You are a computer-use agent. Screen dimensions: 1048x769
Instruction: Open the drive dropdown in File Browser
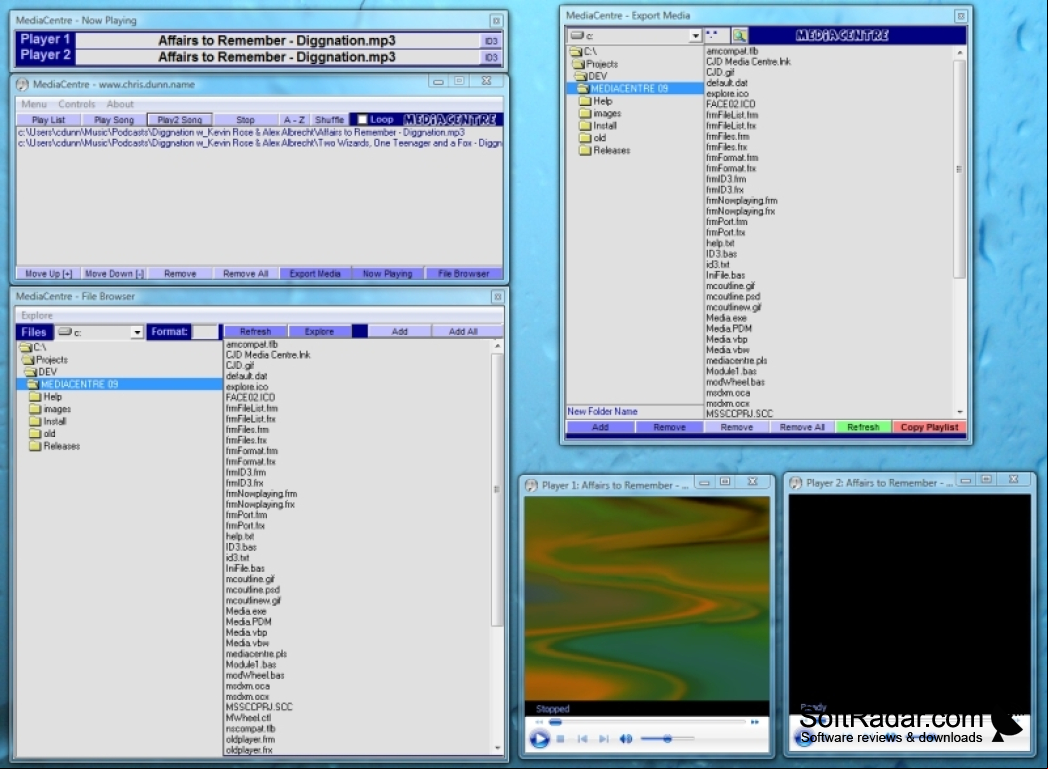pos(137,333)
